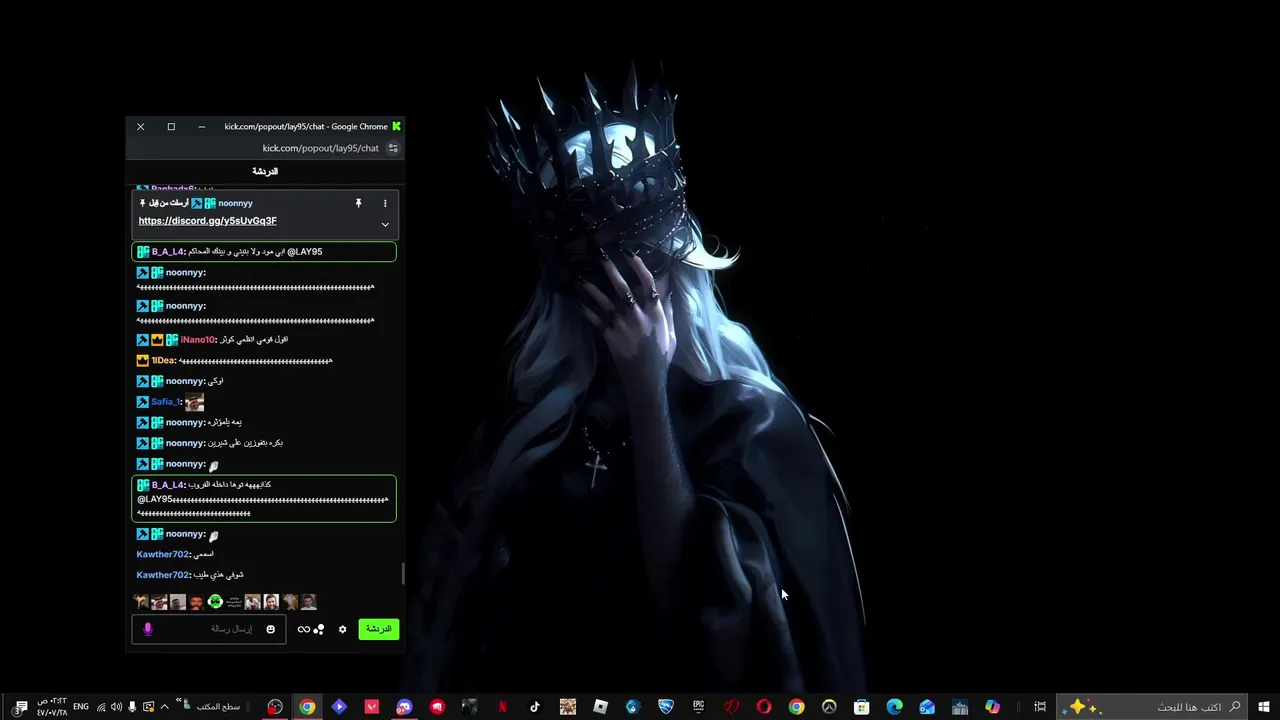Open Discord from taskbar

click(404, 707)
